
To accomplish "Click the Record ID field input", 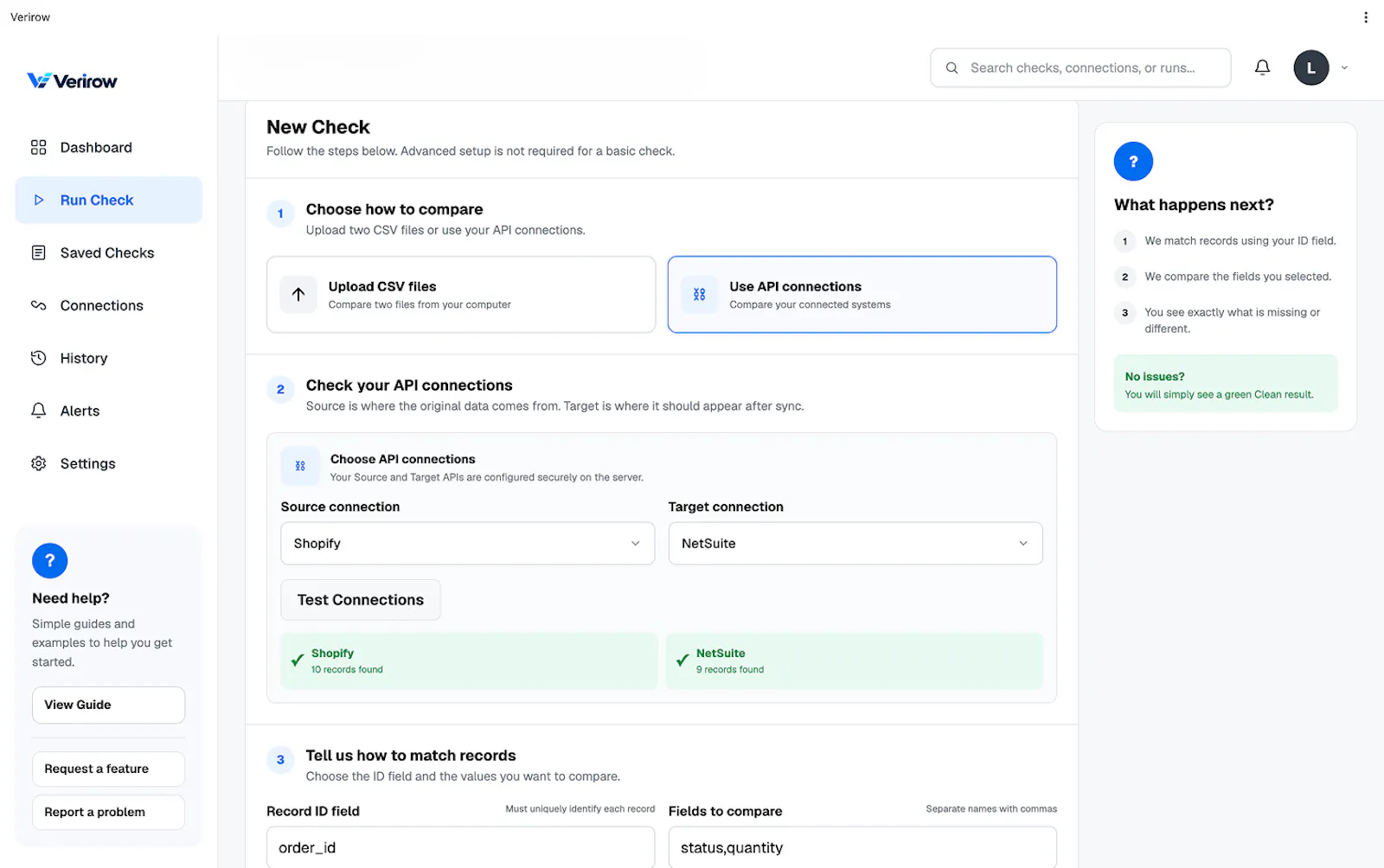I will click(x=461, y=847).
